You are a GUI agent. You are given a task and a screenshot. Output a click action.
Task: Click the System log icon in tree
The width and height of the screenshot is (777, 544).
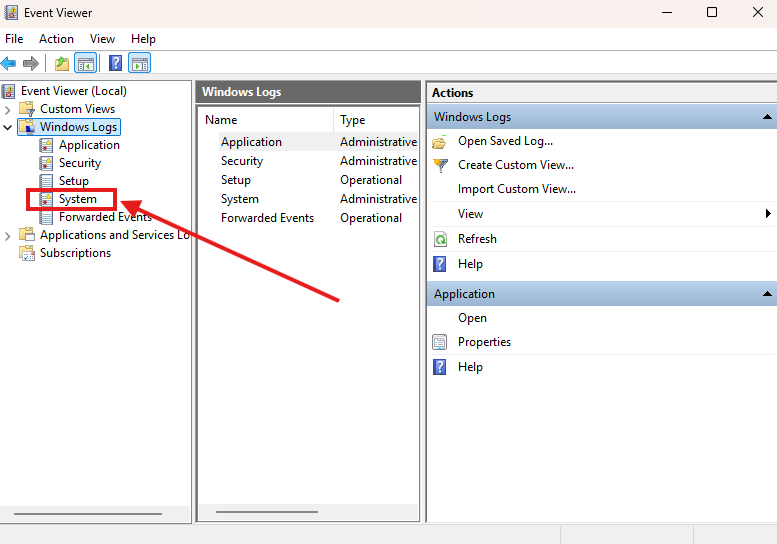tap(46, 199)
